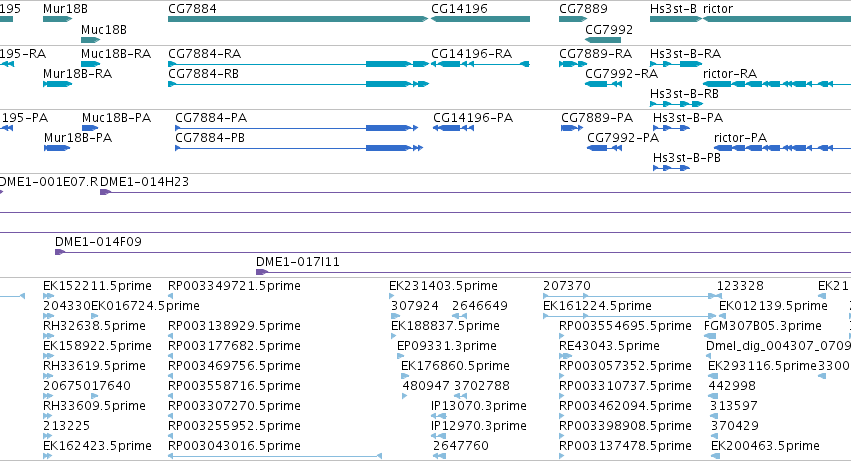The width and height of the screenshot is (851, 461).
Task: Click BAC clone label DME1-001E07.R
Action: 49,182
